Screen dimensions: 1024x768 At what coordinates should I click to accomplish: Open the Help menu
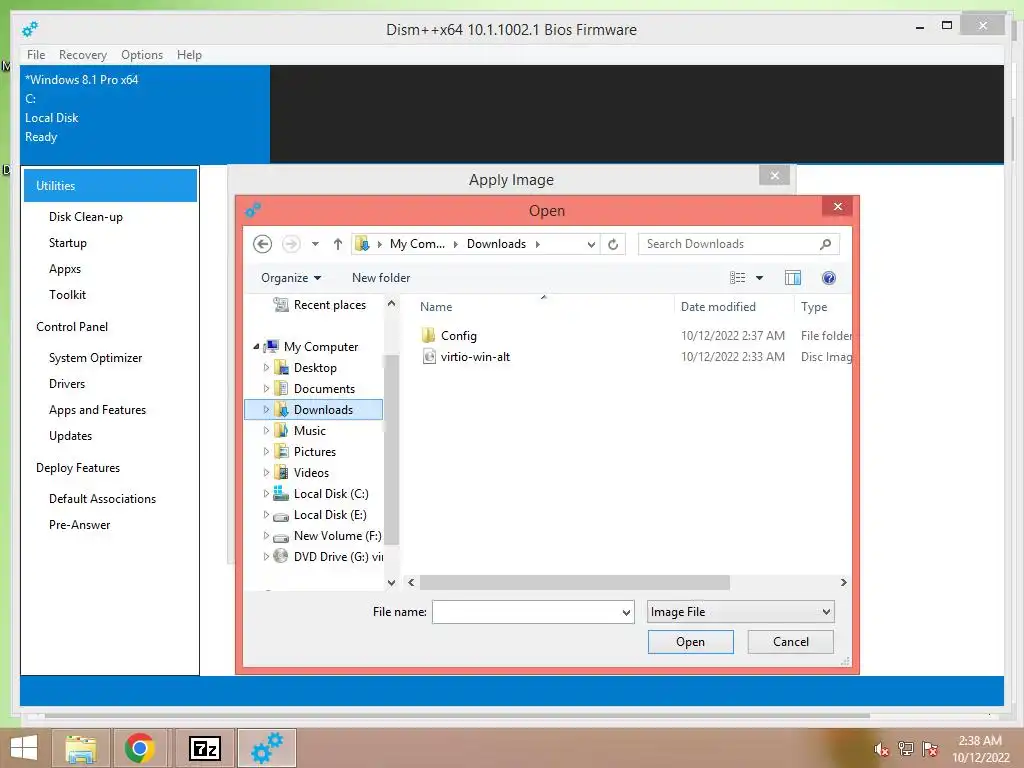pyautogui.click(x=189, y=55)
